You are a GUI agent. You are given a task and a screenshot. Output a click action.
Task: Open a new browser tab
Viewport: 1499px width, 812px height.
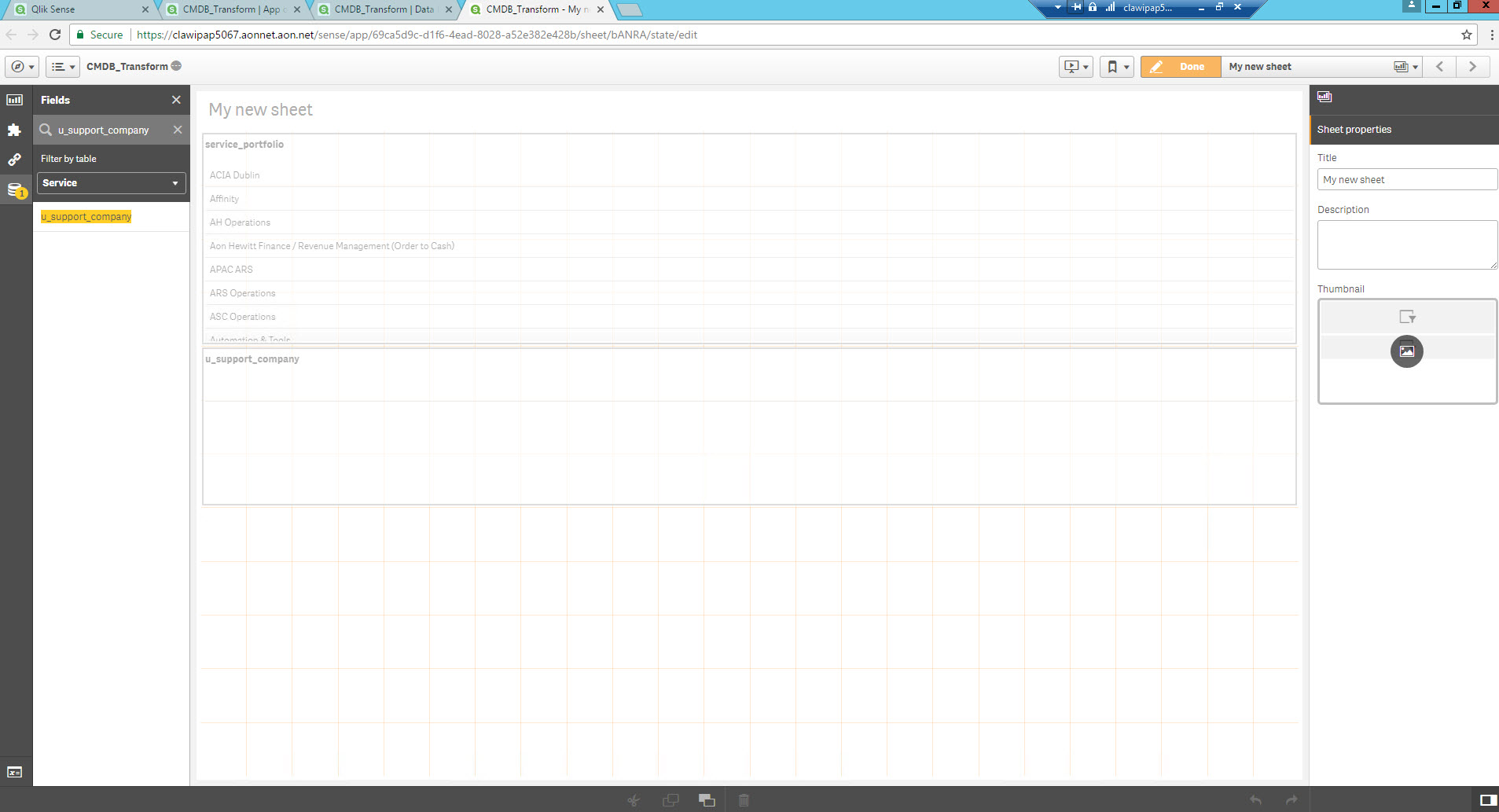(630, 9)
